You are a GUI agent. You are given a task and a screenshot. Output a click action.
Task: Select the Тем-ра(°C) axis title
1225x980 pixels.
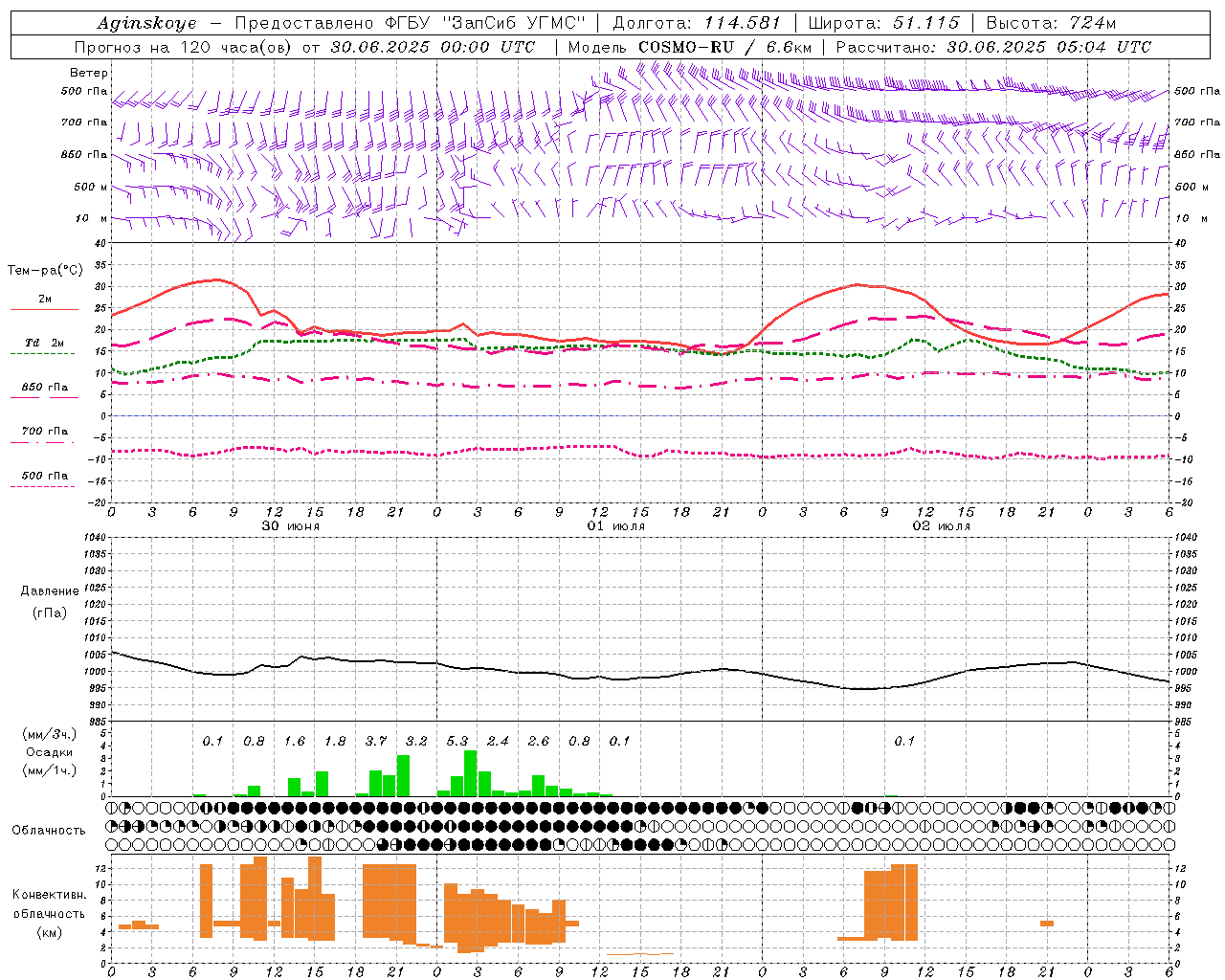44,271
